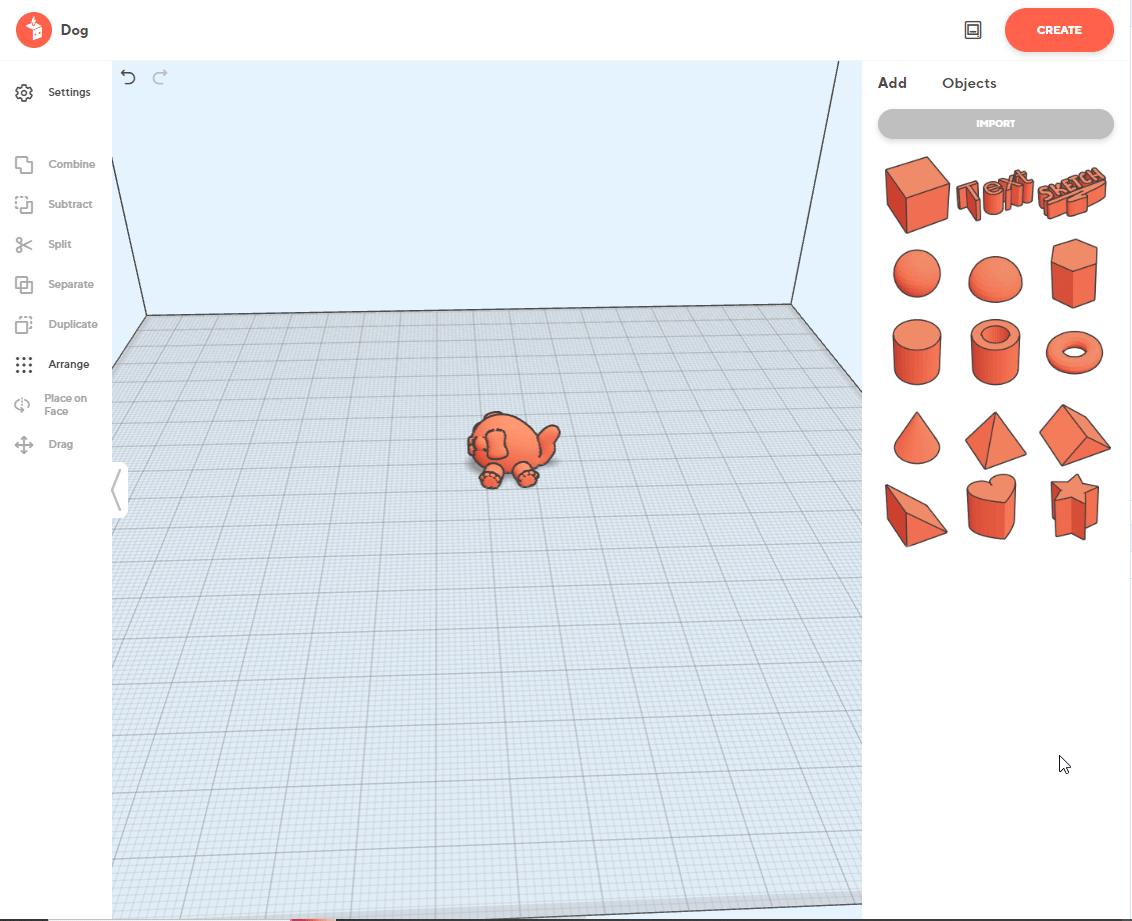Switch to the Objects tab
The width and height of the screenshot is (1132, 921).
(x=969, y=83)
